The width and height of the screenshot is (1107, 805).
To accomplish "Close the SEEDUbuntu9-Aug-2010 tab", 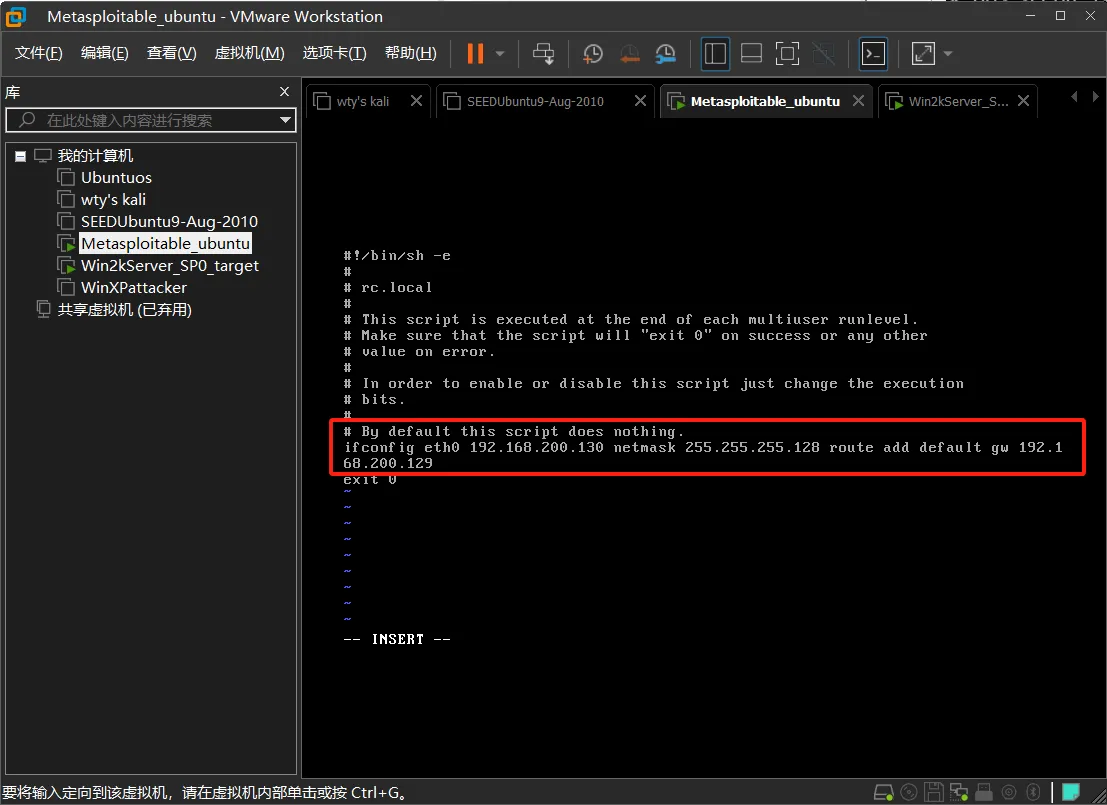I will click(640, 101).
